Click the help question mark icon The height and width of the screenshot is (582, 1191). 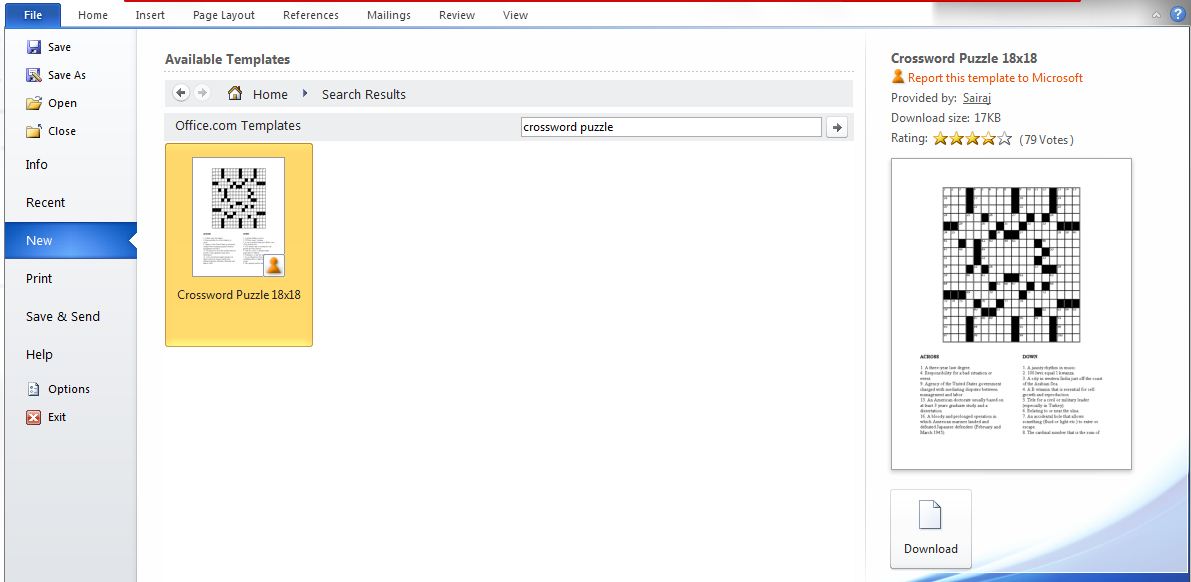tap(1177, 14)
